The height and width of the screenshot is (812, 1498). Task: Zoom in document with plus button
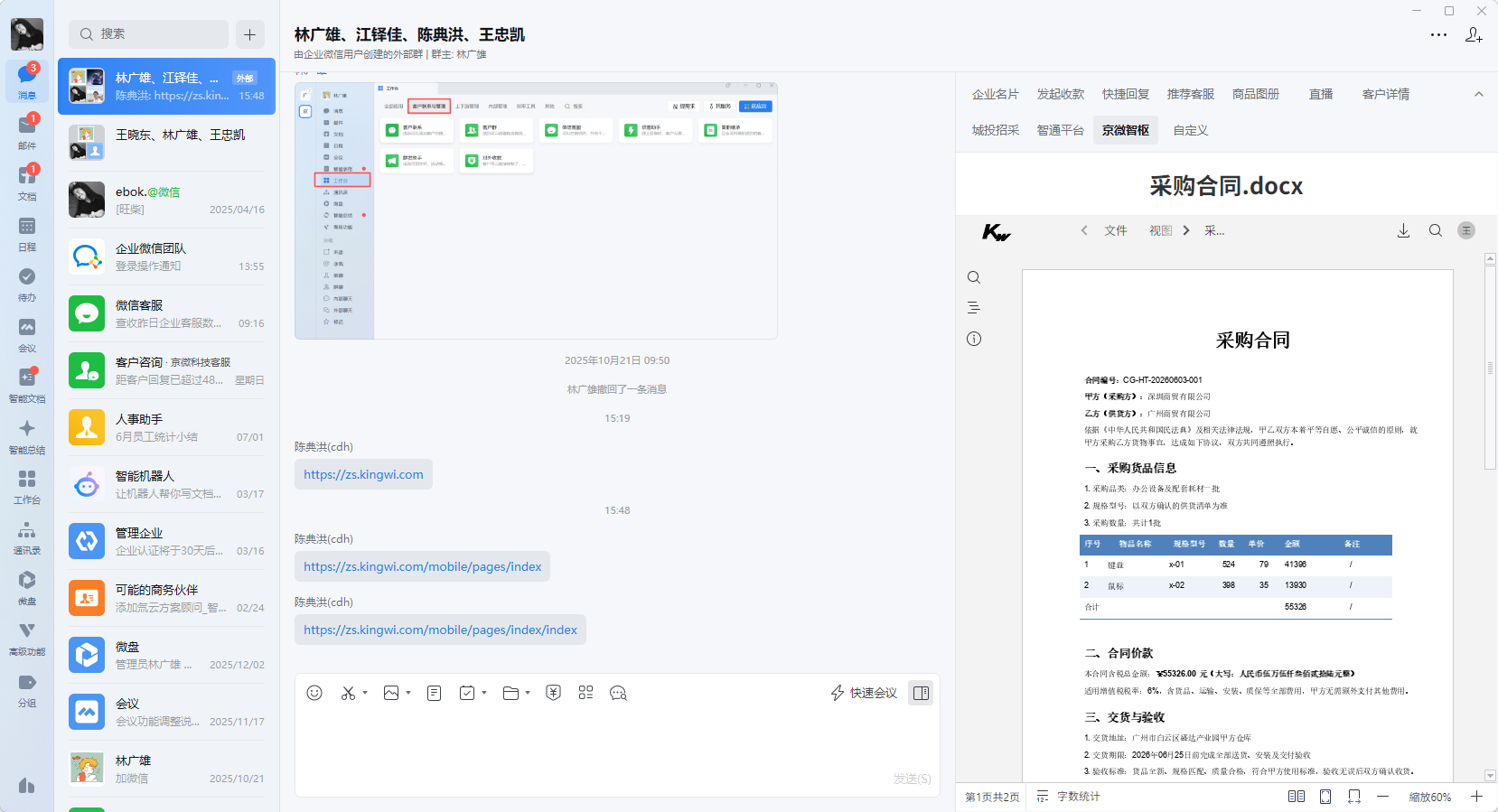pyautogui.click(x=1476, y=797)
